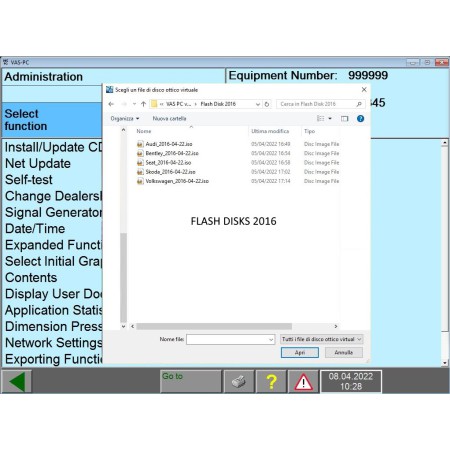Select Bentley_2016-04-22.iso file name
The image size is (450, 450).
(x=172, y=153)
